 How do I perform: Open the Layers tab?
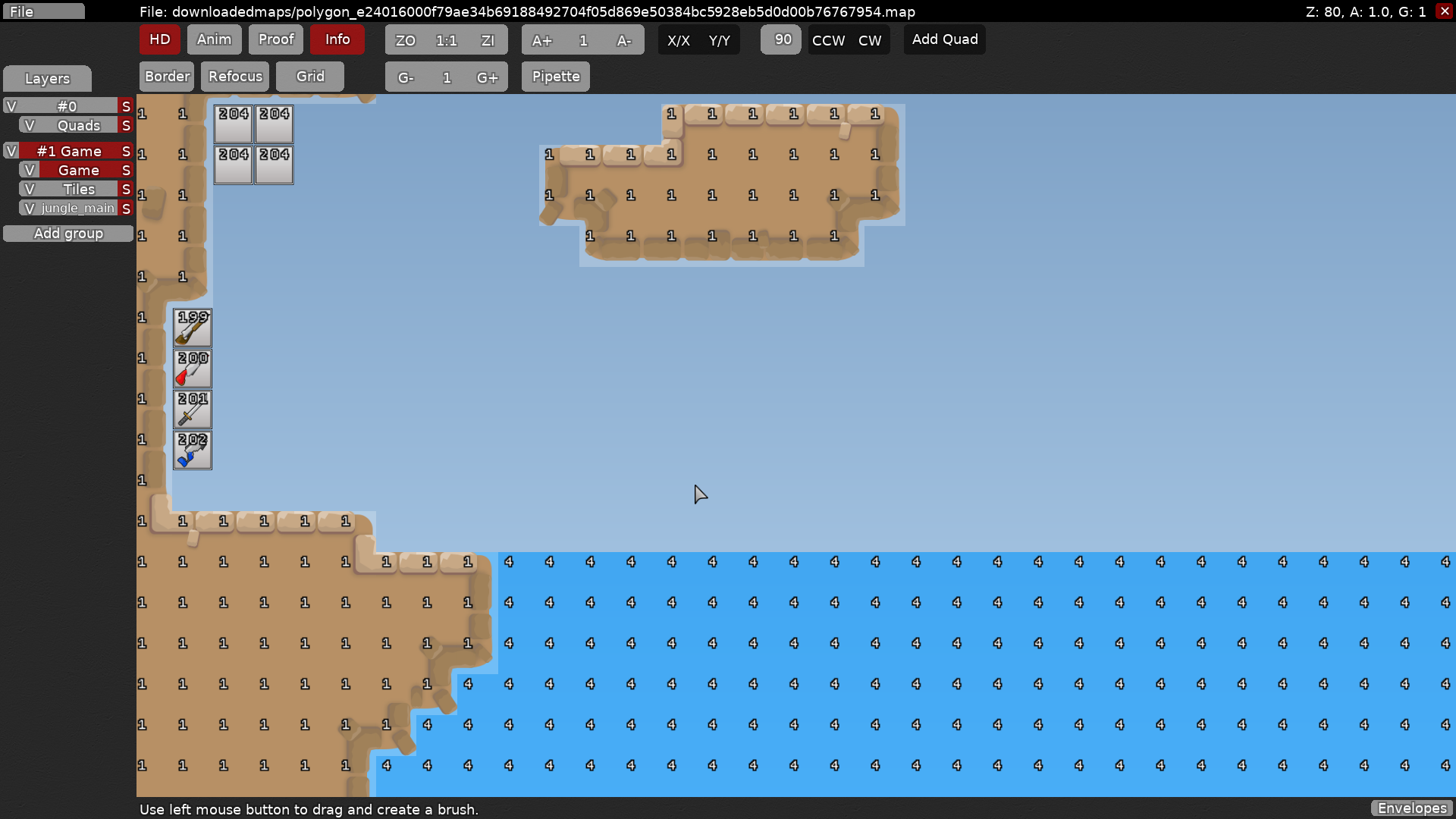pos(47,79)
